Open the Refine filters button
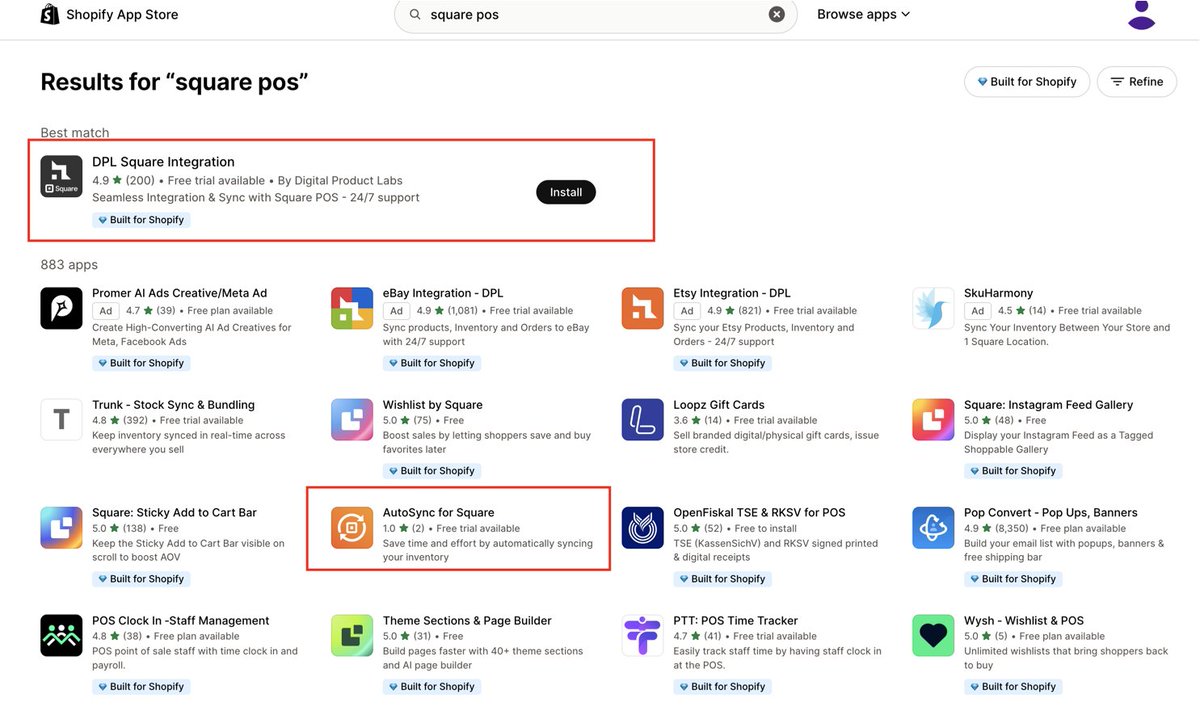 (x=1137, y=82)
